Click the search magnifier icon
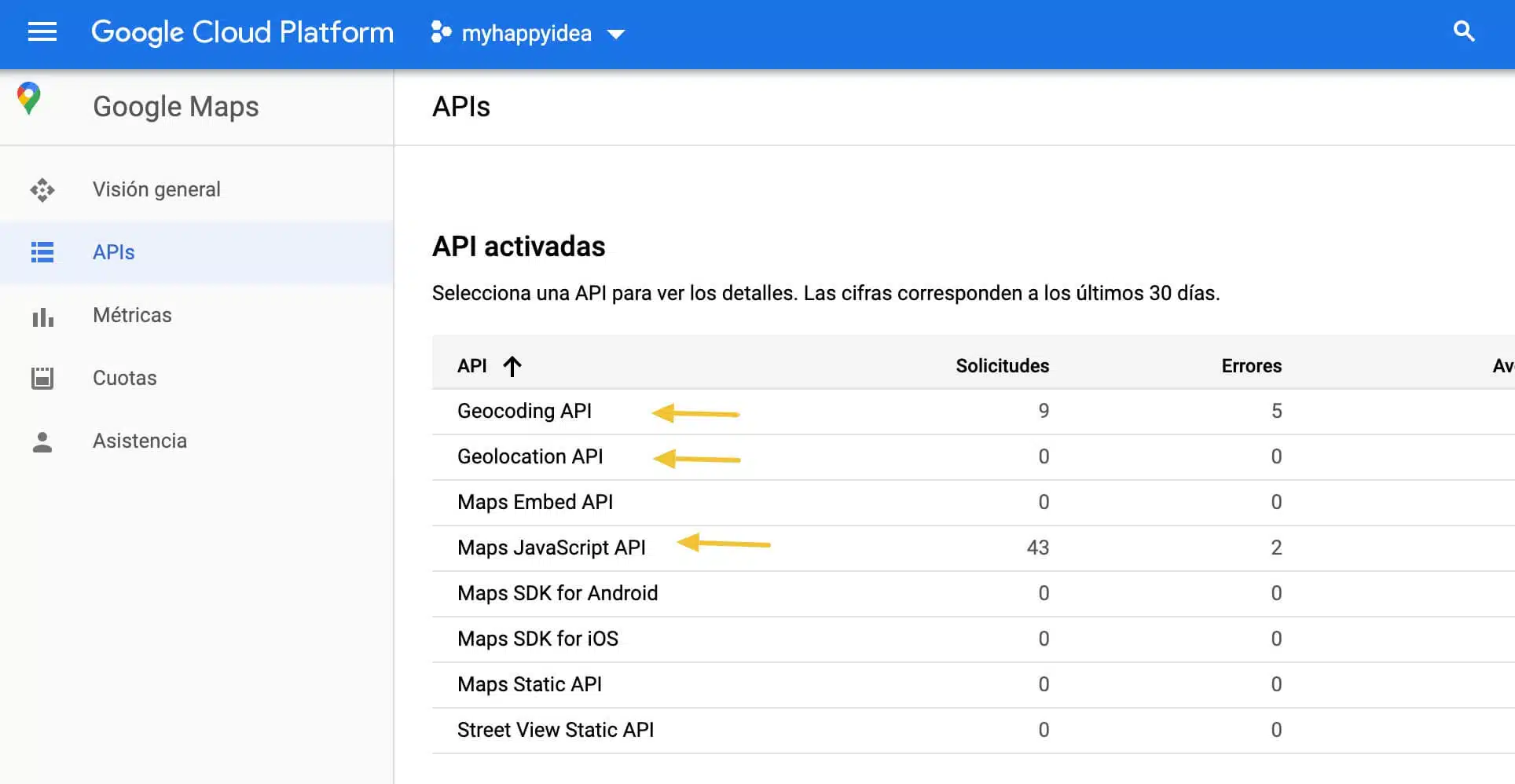The width and height of the screenshot is (1515, 784). (1463, 32)
